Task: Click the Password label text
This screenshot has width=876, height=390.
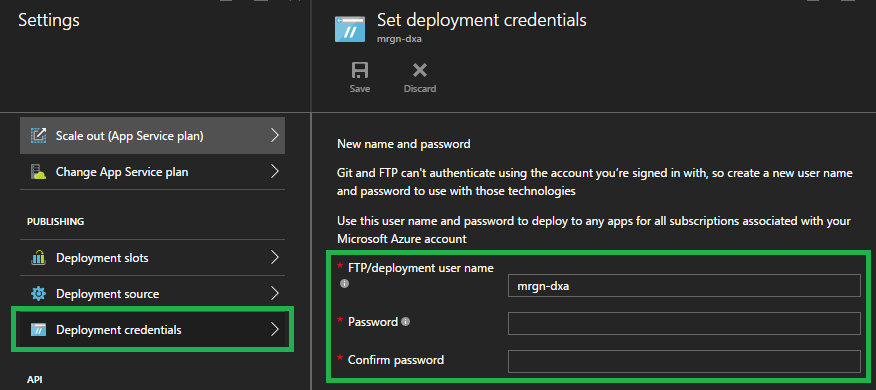Action: (373, 322)
